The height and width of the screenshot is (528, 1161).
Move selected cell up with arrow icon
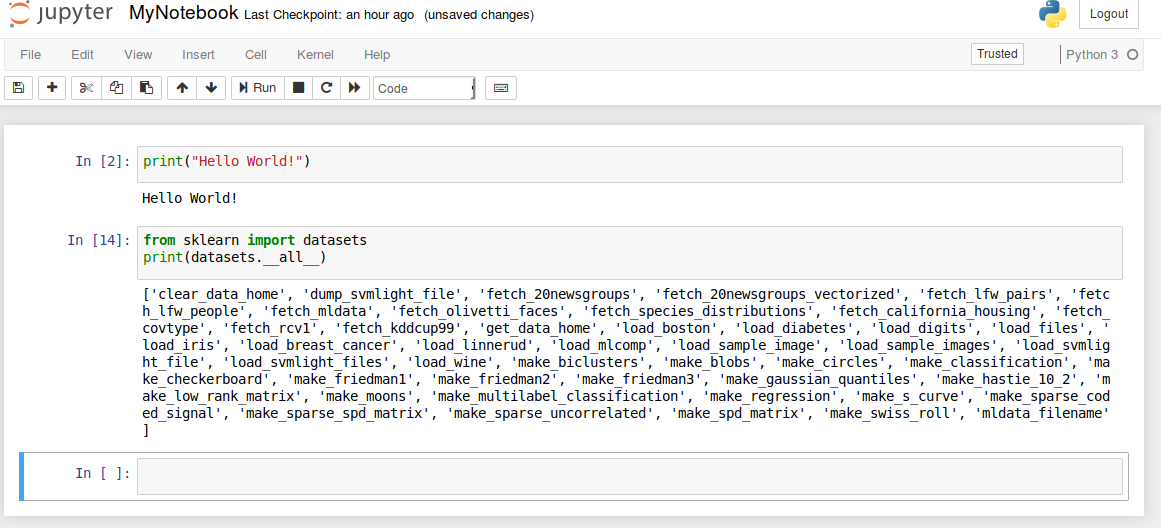pos(182,88)
